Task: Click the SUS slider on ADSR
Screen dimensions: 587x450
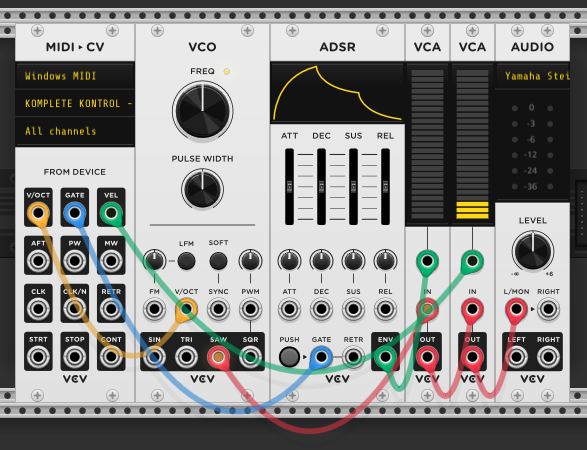Action: coord(353,186)
